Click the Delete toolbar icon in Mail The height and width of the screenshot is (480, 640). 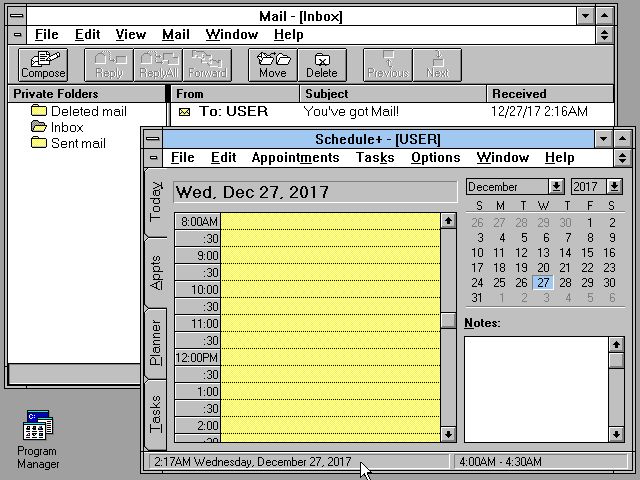click(322, 65)
